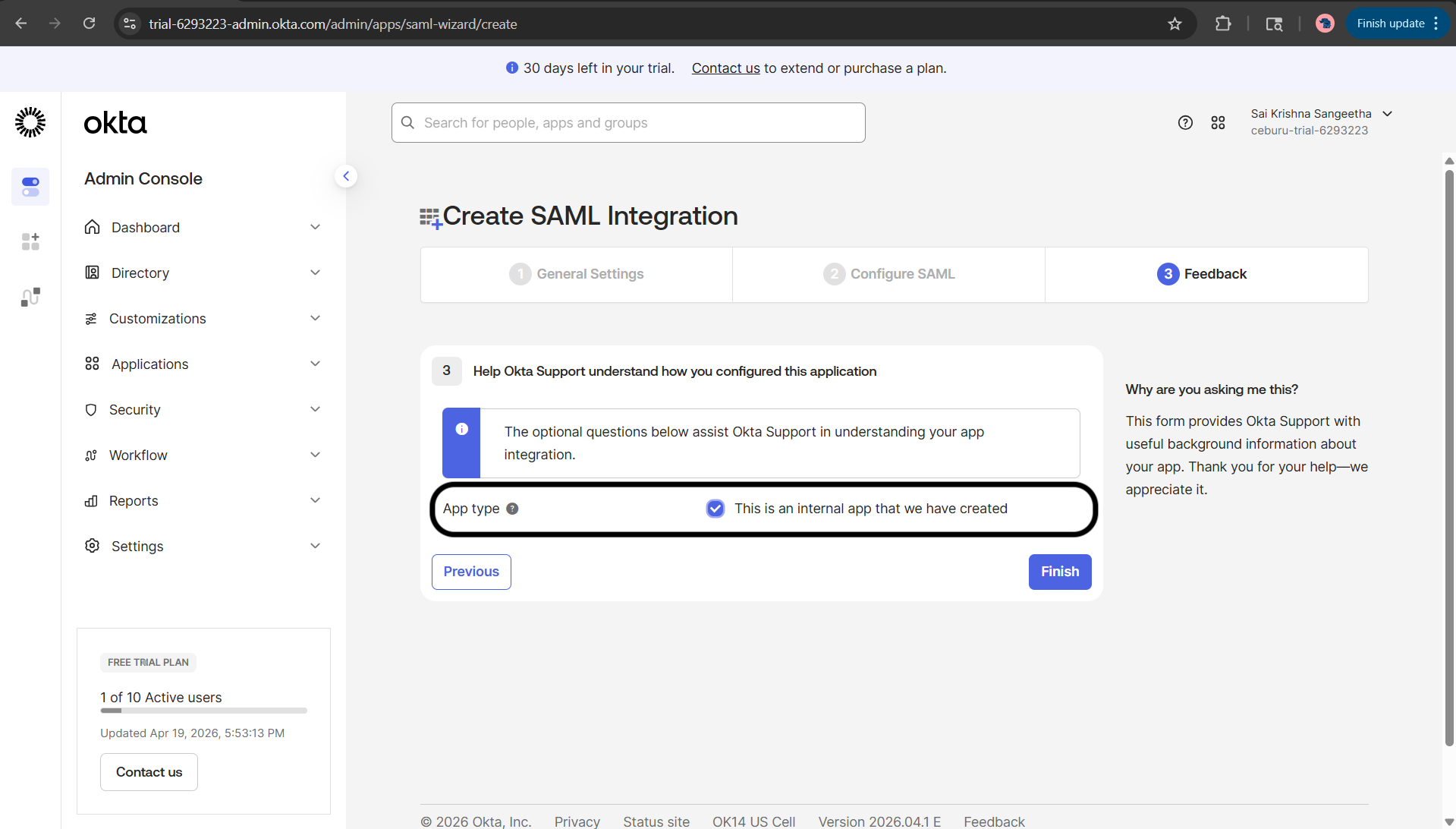
Task: Go to the Configure SAML step tab
Action: point(888,274)
